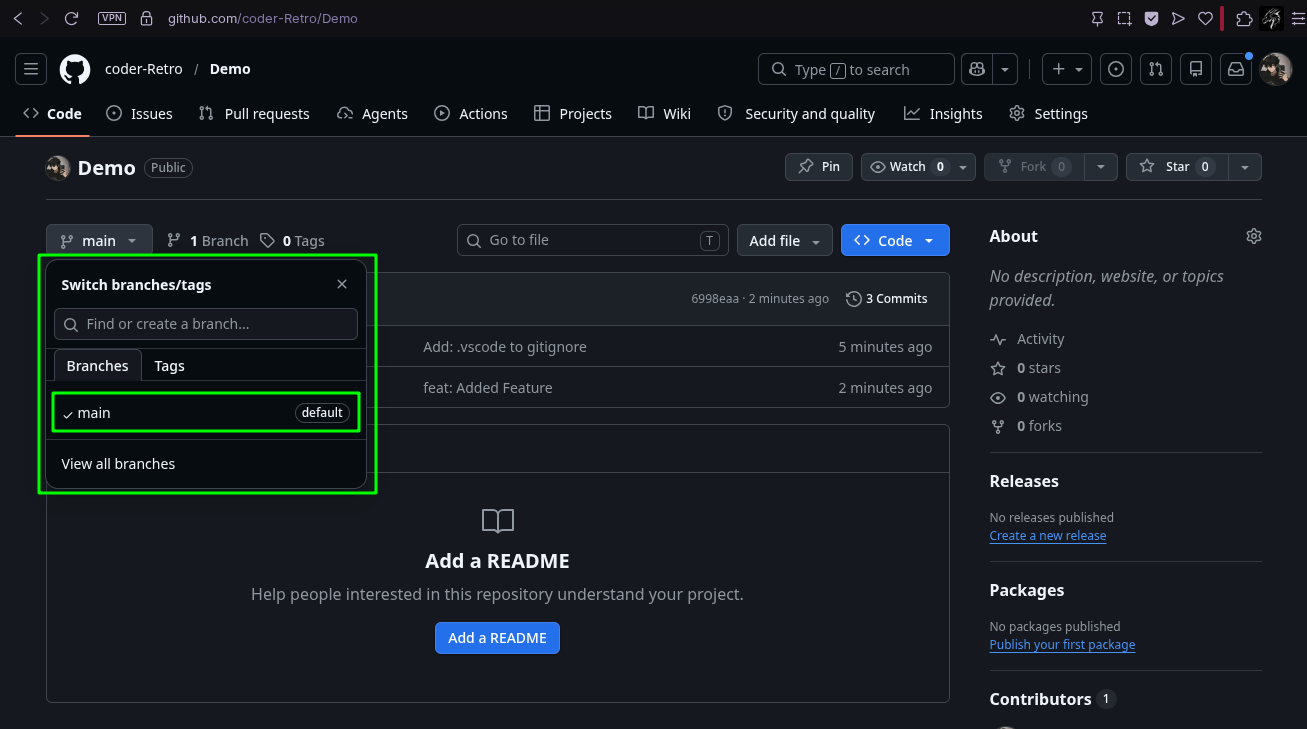This screenshot has width=1307, height=729.
Task: Open commit hash 6998eaa
Action: 715,298
